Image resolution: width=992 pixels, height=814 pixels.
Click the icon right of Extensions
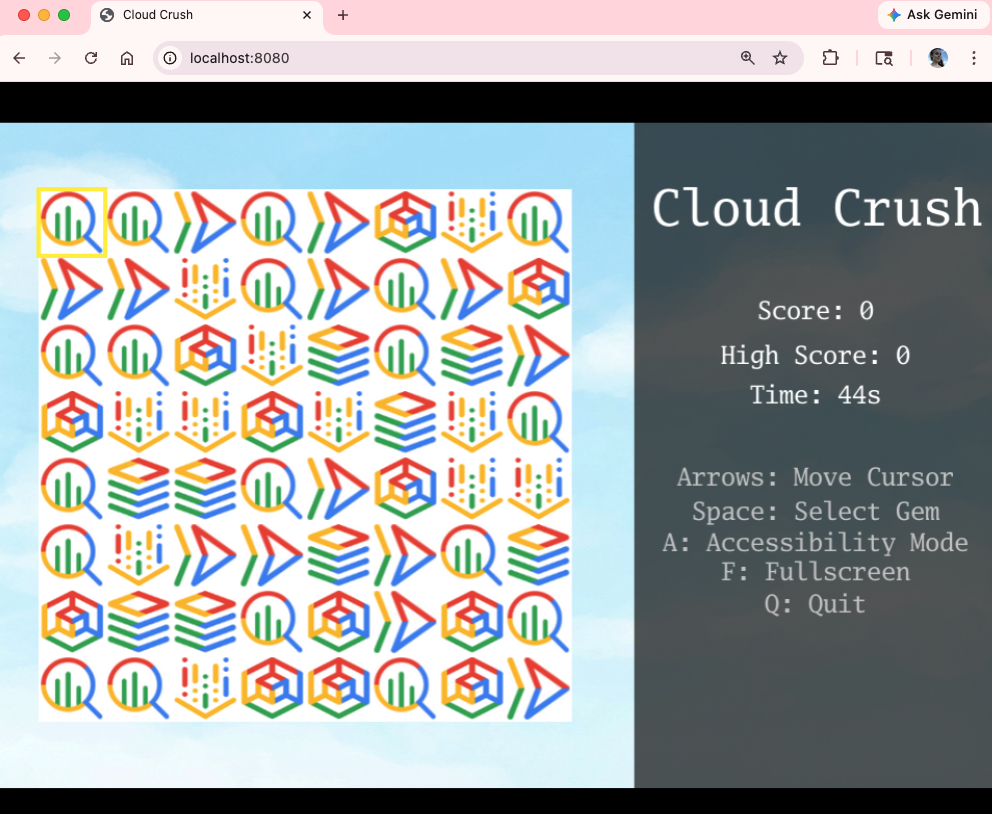tap(884, 58)
